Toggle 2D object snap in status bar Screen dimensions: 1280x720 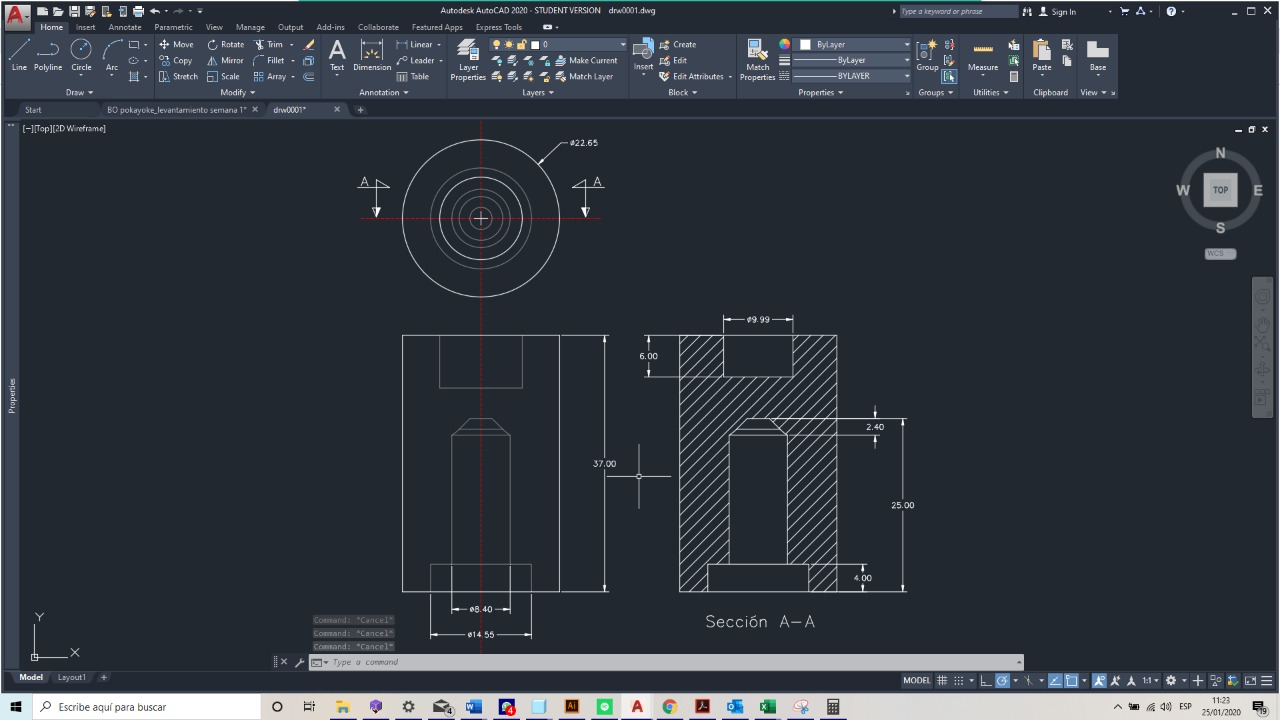[1071, 680]
